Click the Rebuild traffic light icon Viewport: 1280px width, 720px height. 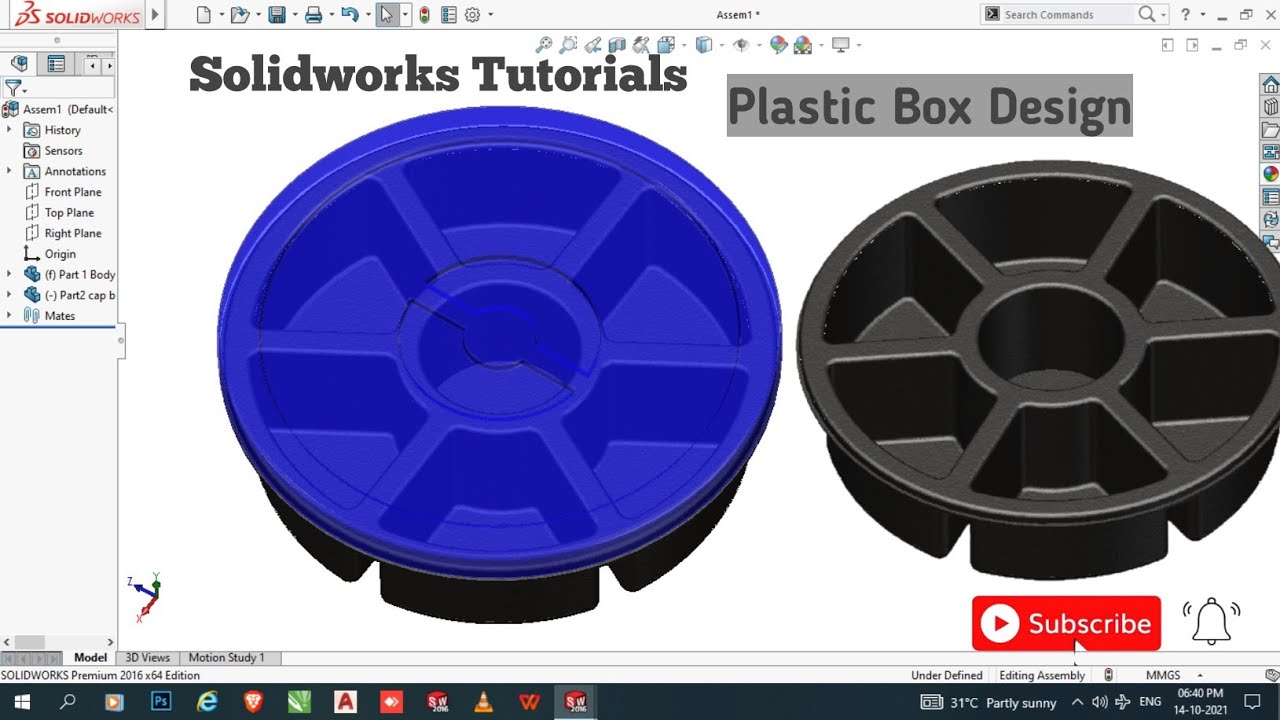point(425,15)
